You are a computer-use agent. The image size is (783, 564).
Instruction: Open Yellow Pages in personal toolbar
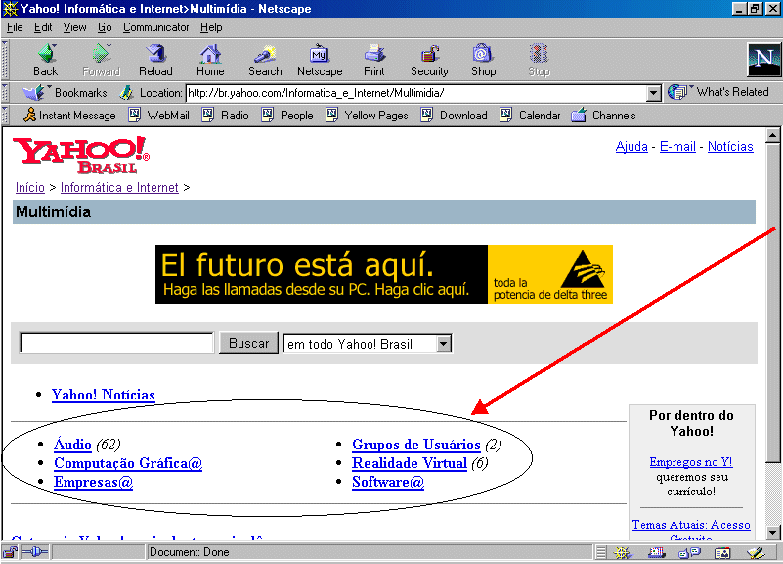367,115
